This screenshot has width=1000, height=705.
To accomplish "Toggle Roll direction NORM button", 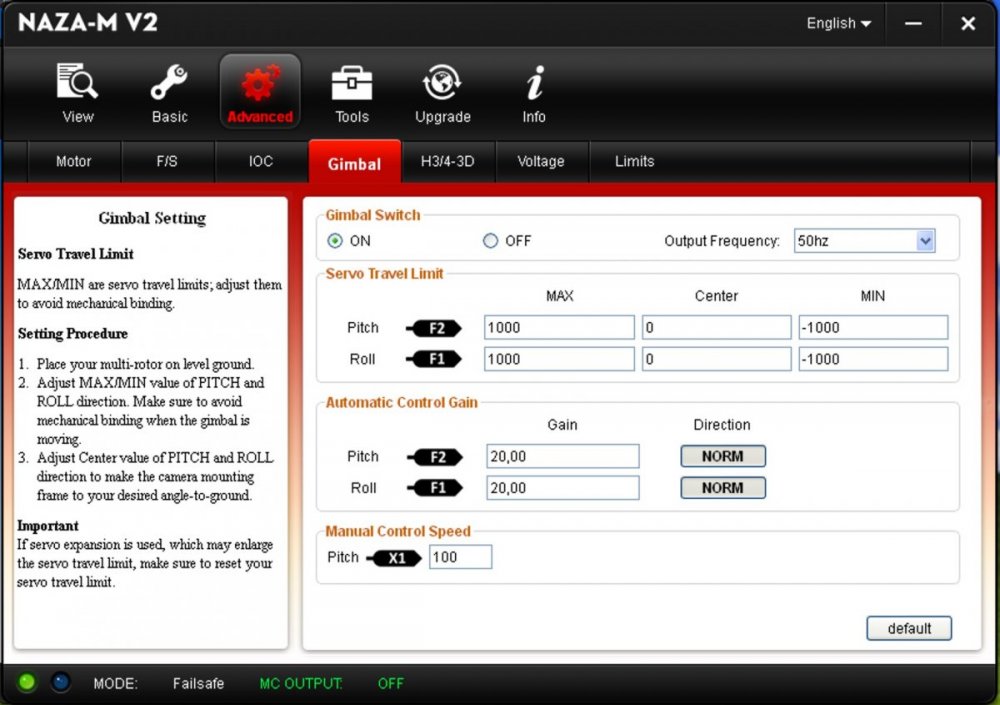I will (x=723, y=488).
